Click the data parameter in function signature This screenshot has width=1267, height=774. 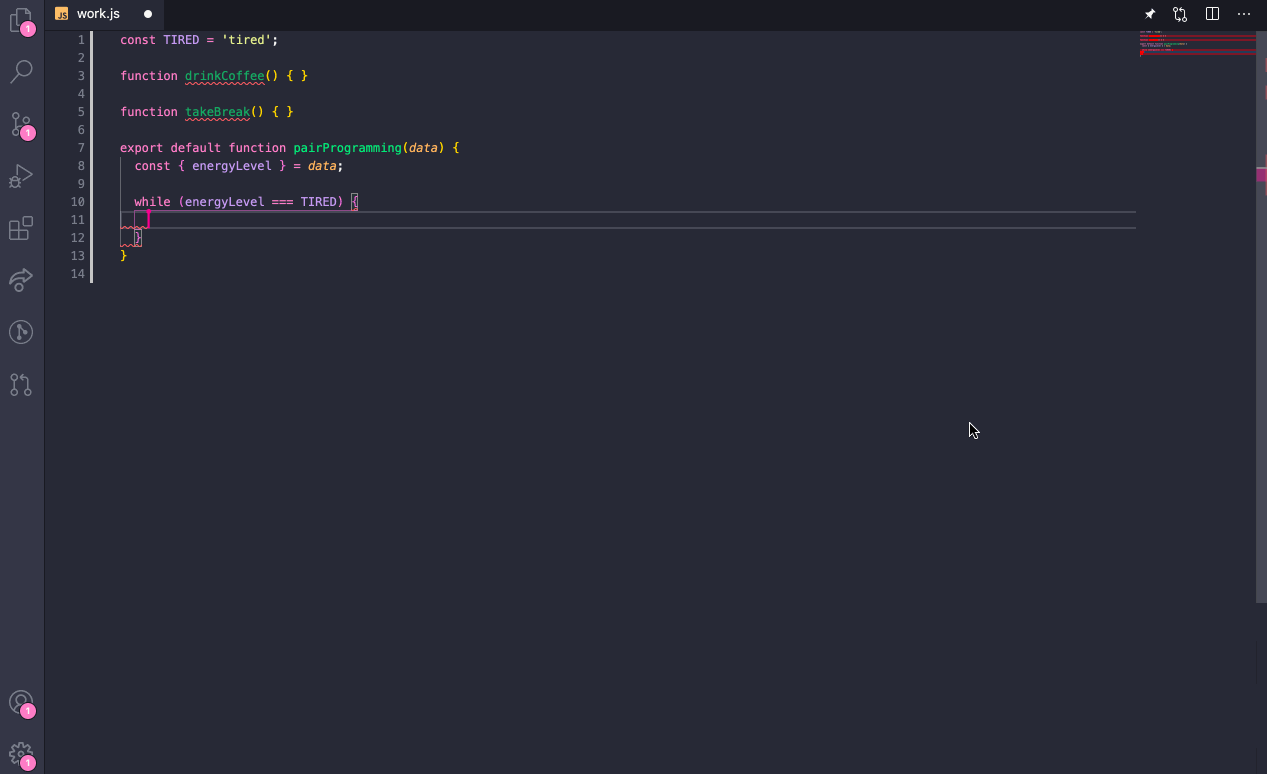tap(423, 148)
